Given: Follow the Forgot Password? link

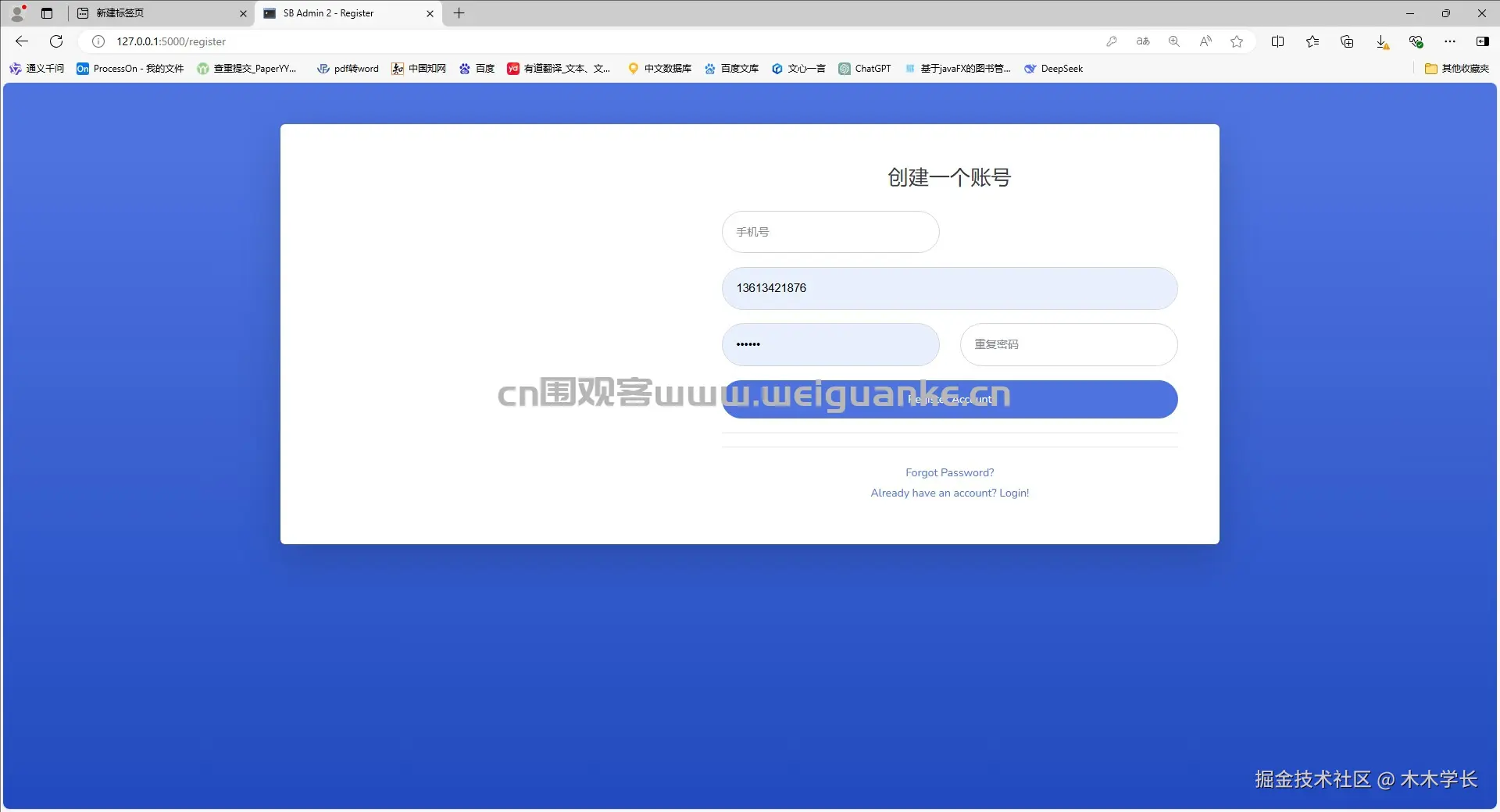Looking at the screenshot, I should (x=949, y=472).
